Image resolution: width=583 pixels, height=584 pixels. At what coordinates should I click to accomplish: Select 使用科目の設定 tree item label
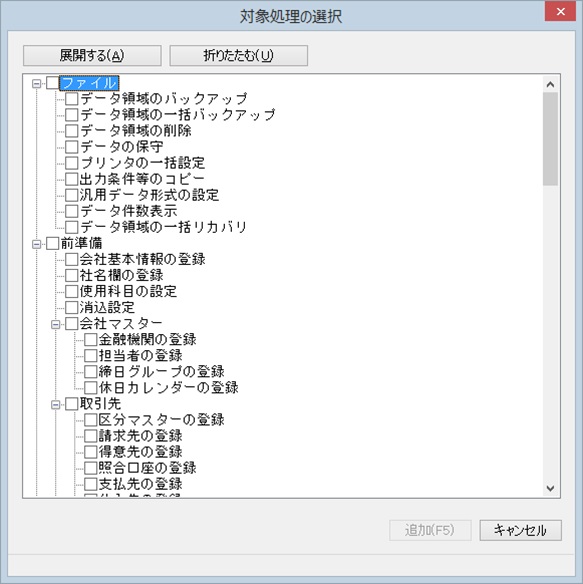pyautogui.click(x=128, y=292)
